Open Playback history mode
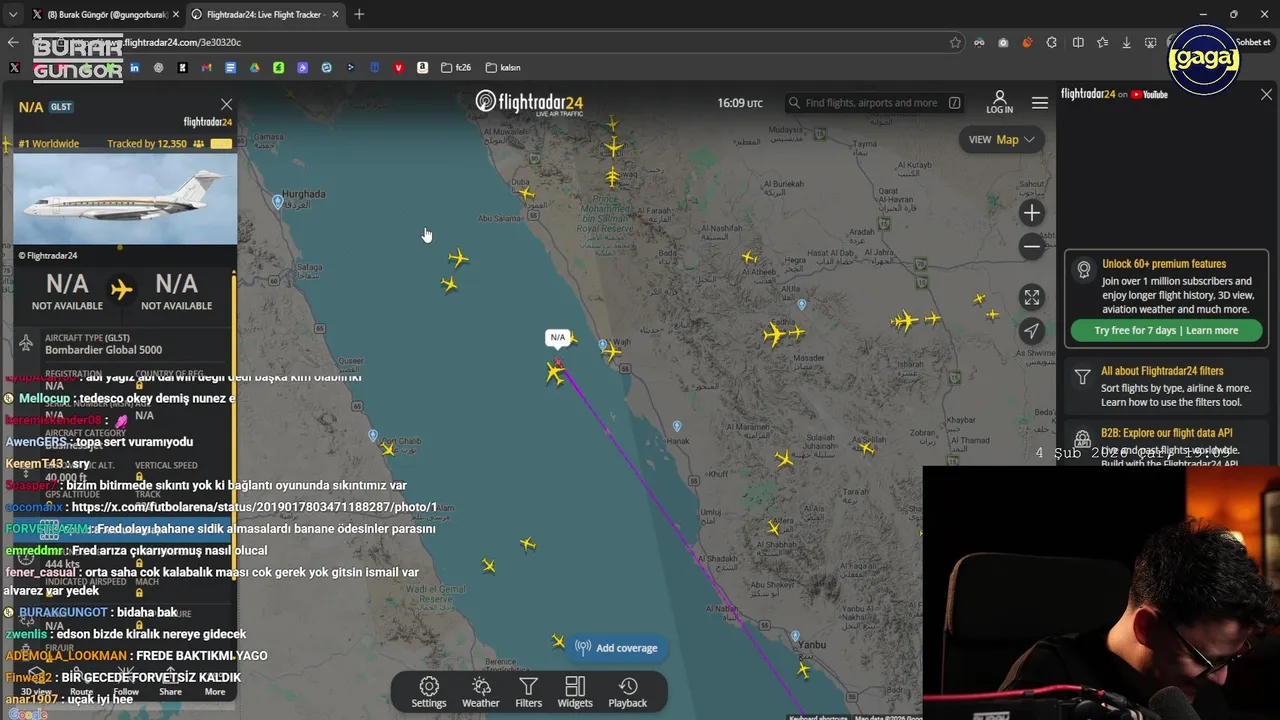1280x720 pixels. (628, 692)
